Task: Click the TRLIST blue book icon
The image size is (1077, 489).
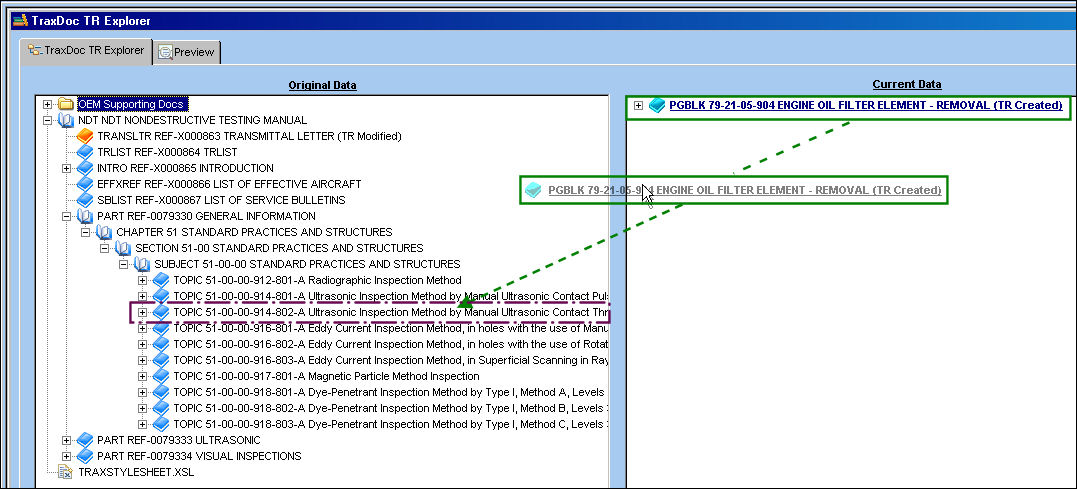Action: 85,152
